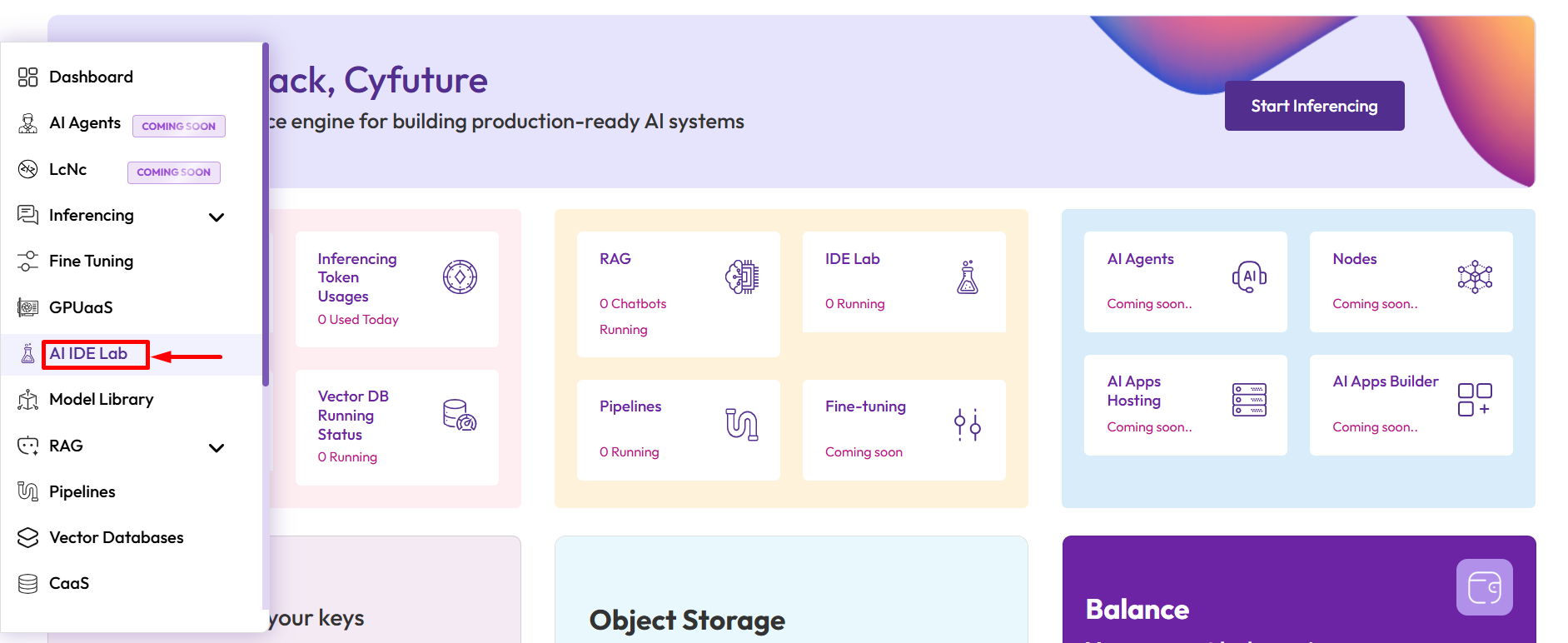
Task: Expand the Inferencing submenu chevron
Action: pyautogui.click(x=217, y=217)
